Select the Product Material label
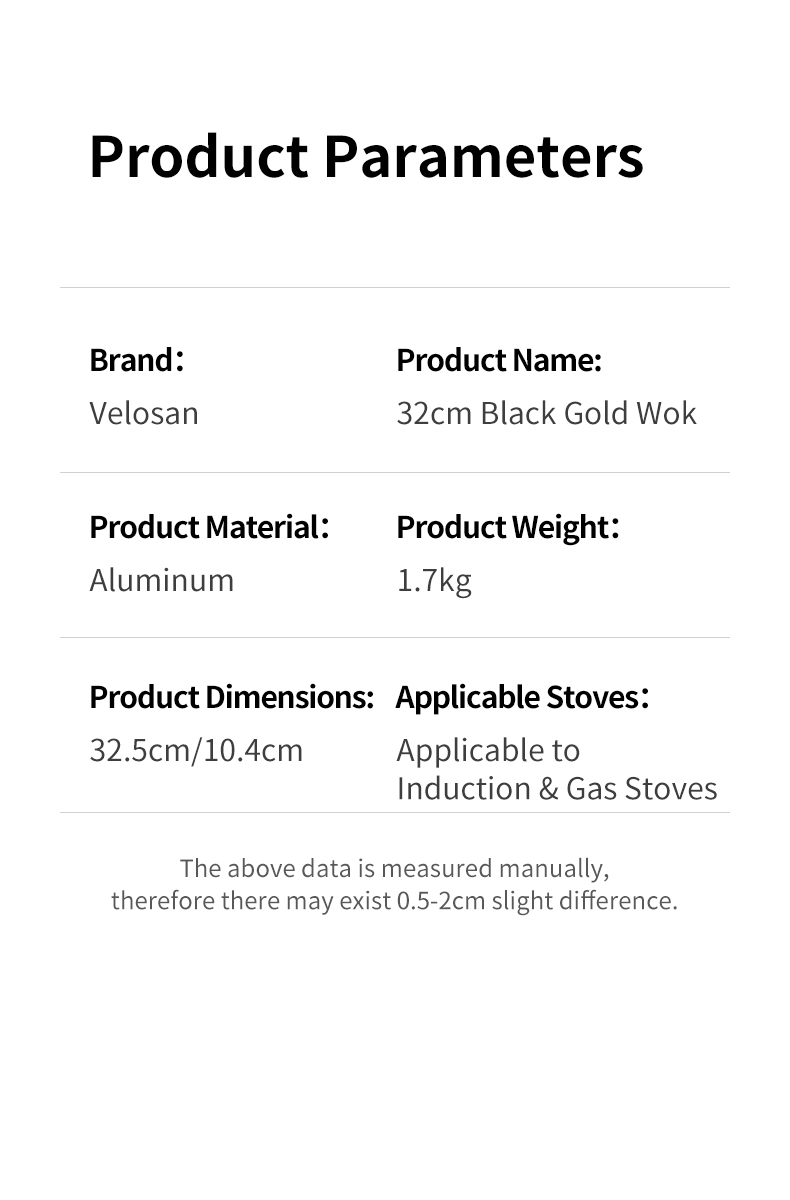 [x=209, y=527]
